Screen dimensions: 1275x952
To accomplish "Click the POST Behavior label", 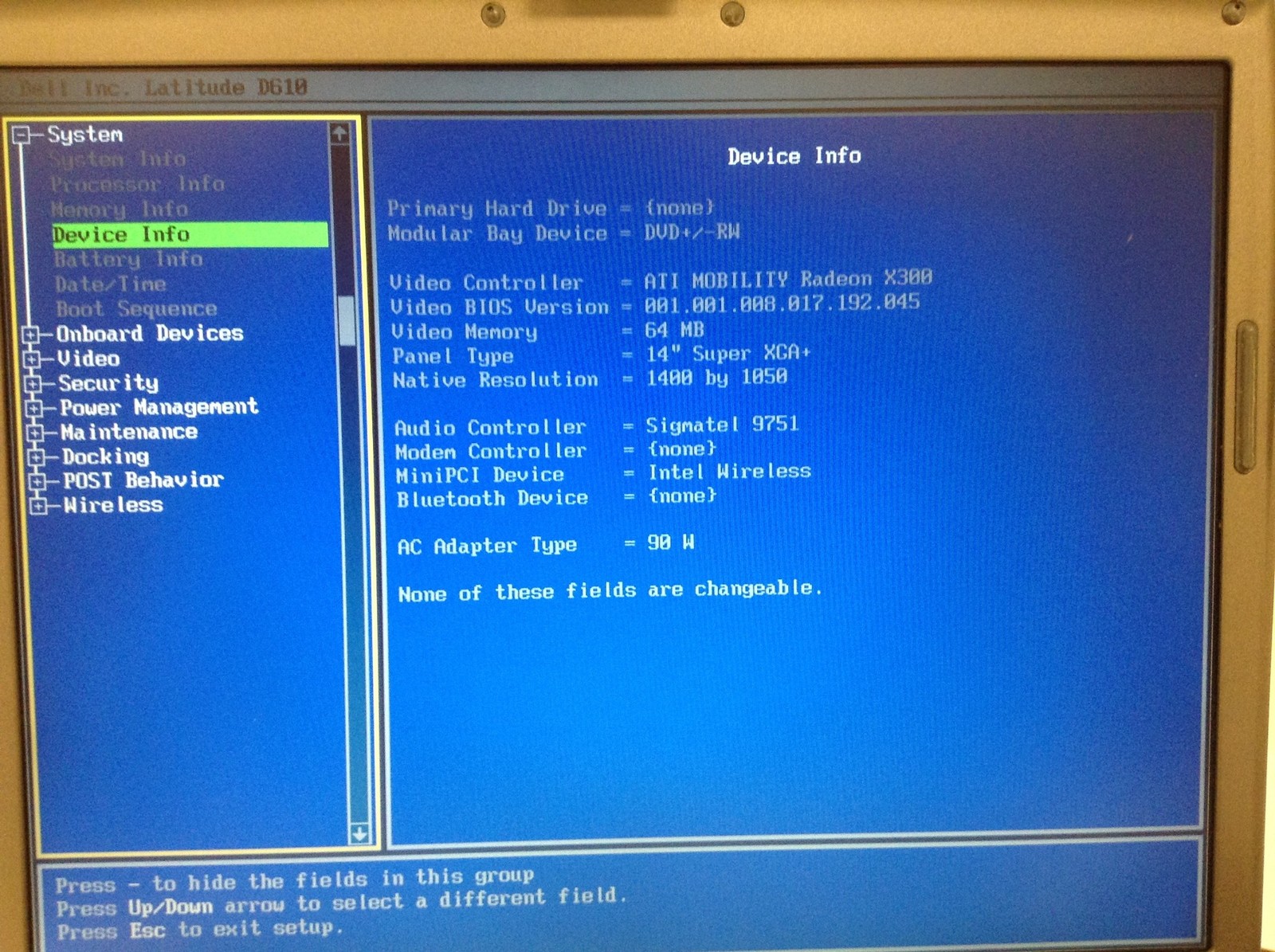I will click(143, 480).
